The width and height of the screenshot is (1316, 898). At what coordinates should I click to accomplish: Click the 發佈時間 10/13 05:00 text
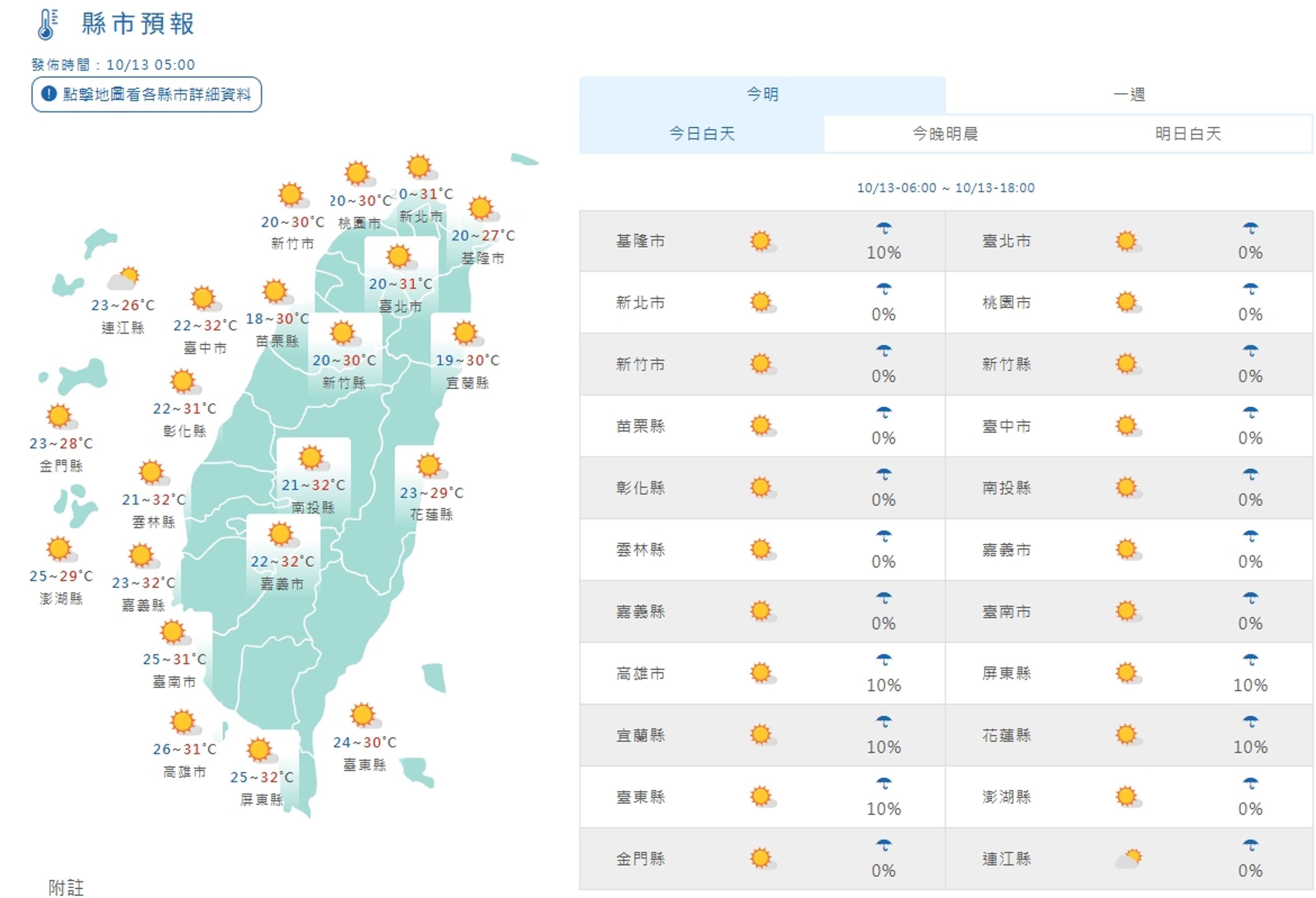pos(114,65)
